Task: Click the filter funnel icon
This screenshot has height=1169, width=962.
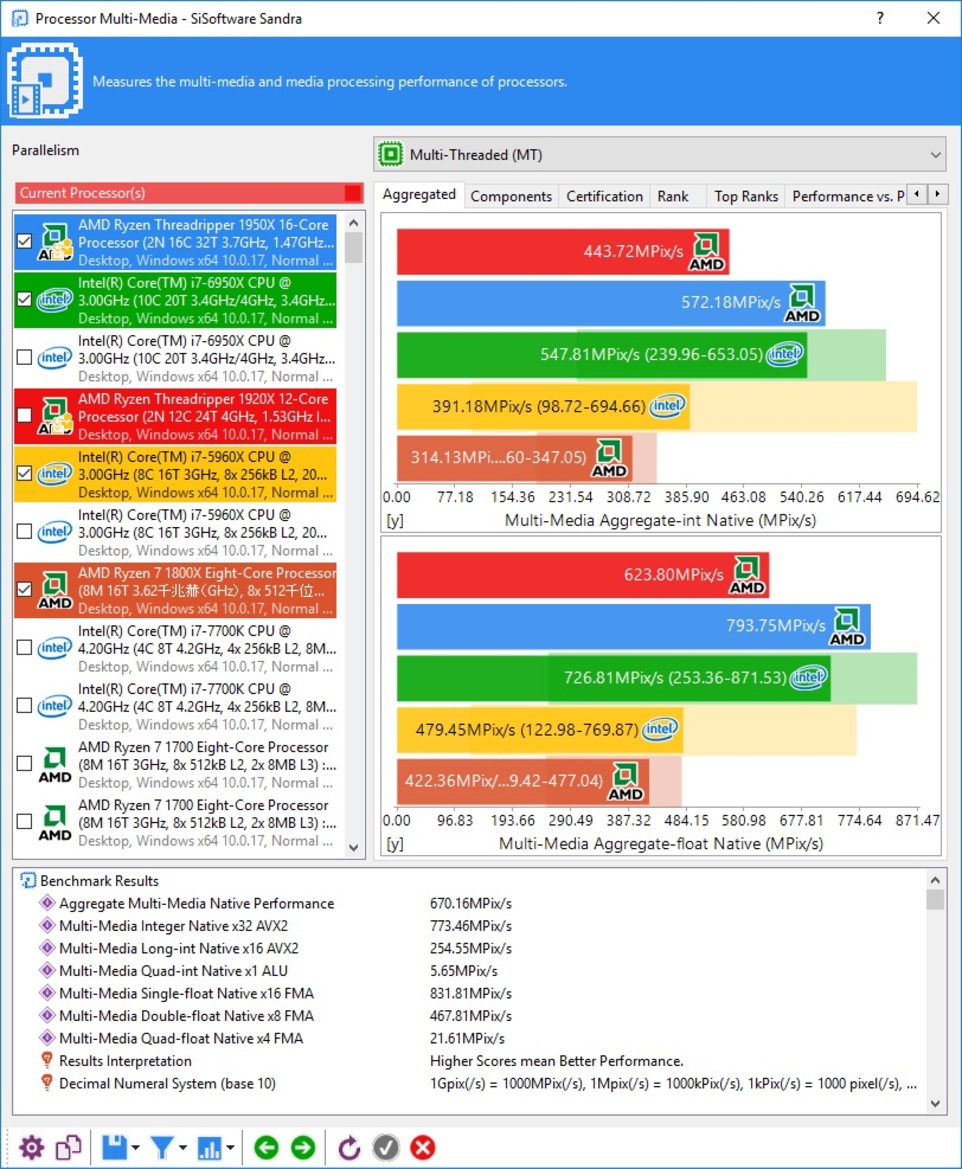Action: point(162,1147)
